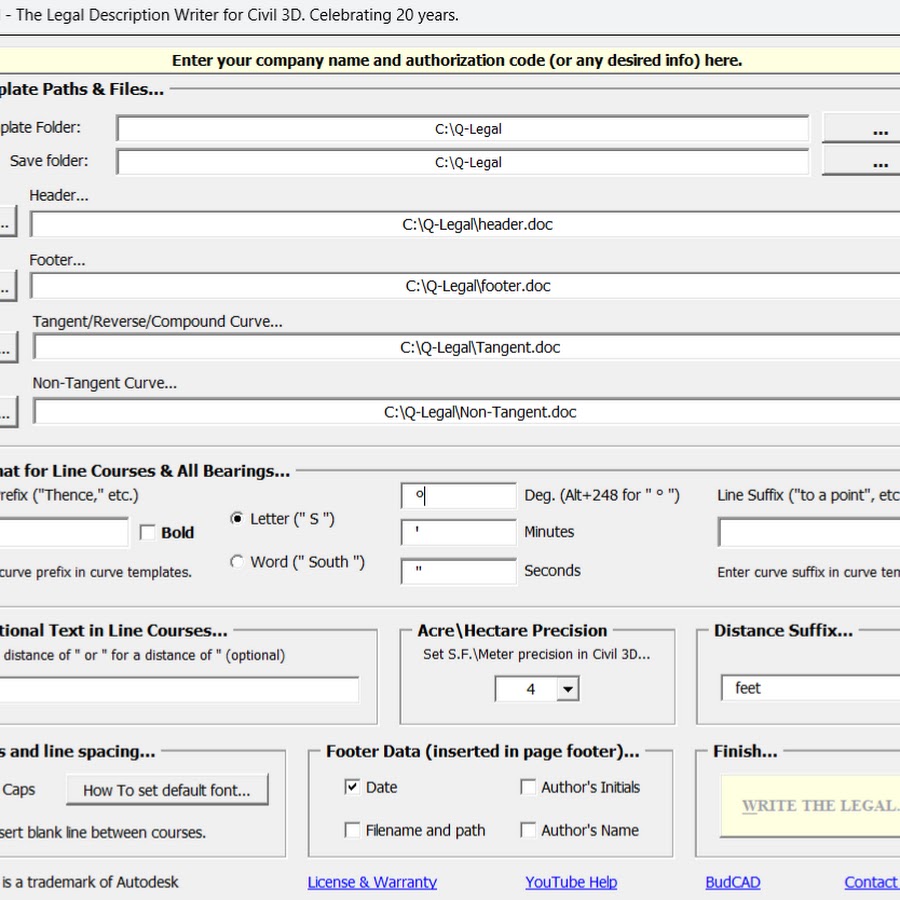Click the WRITE THE LEGAL button
The image size is (900, 900).
pyautogui.click(x=810, y=806)
